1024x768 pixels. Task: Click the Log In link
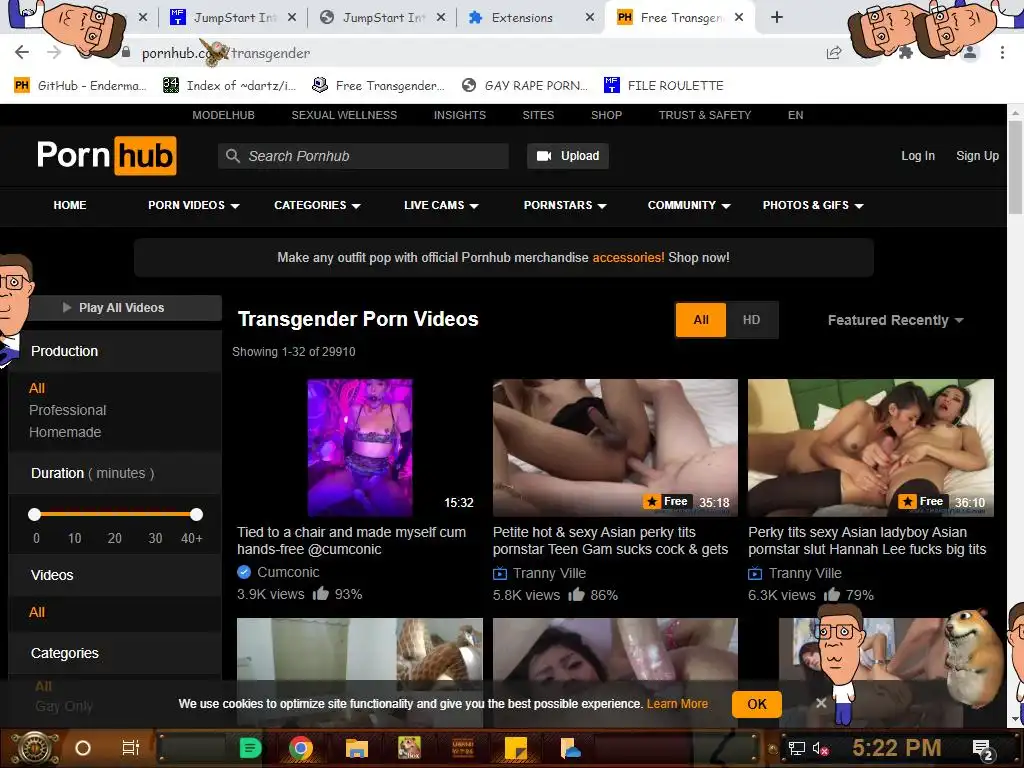[918, 156]
